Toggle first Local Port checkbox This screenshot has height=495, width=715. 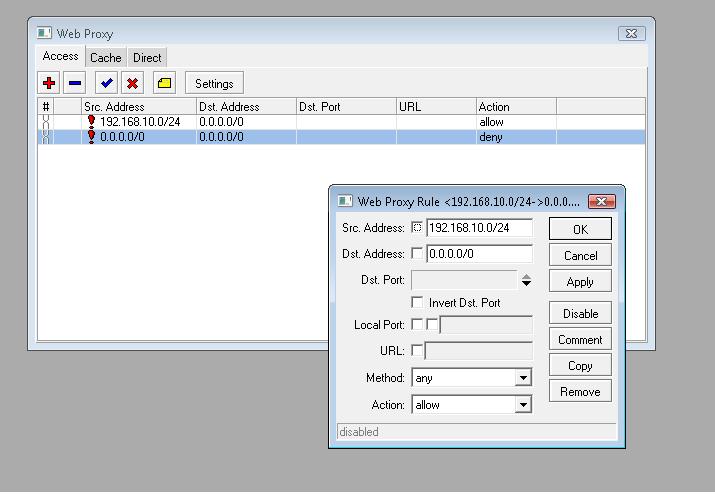(x=416, y=324)
